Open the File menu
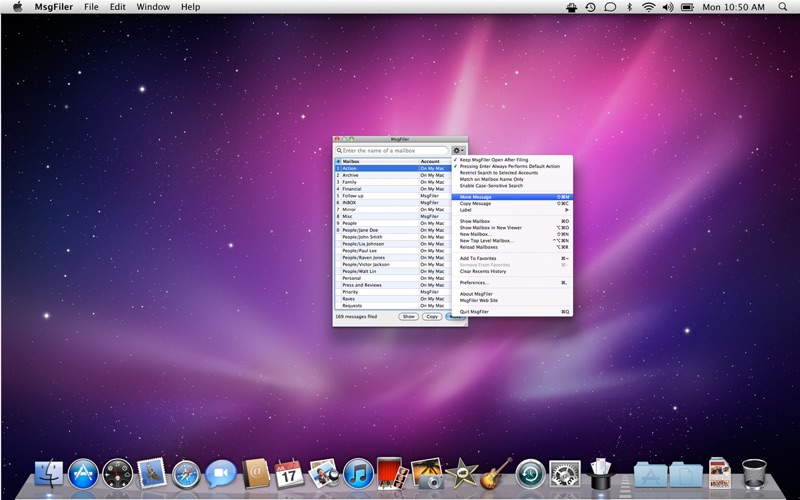 coord(91,7)
